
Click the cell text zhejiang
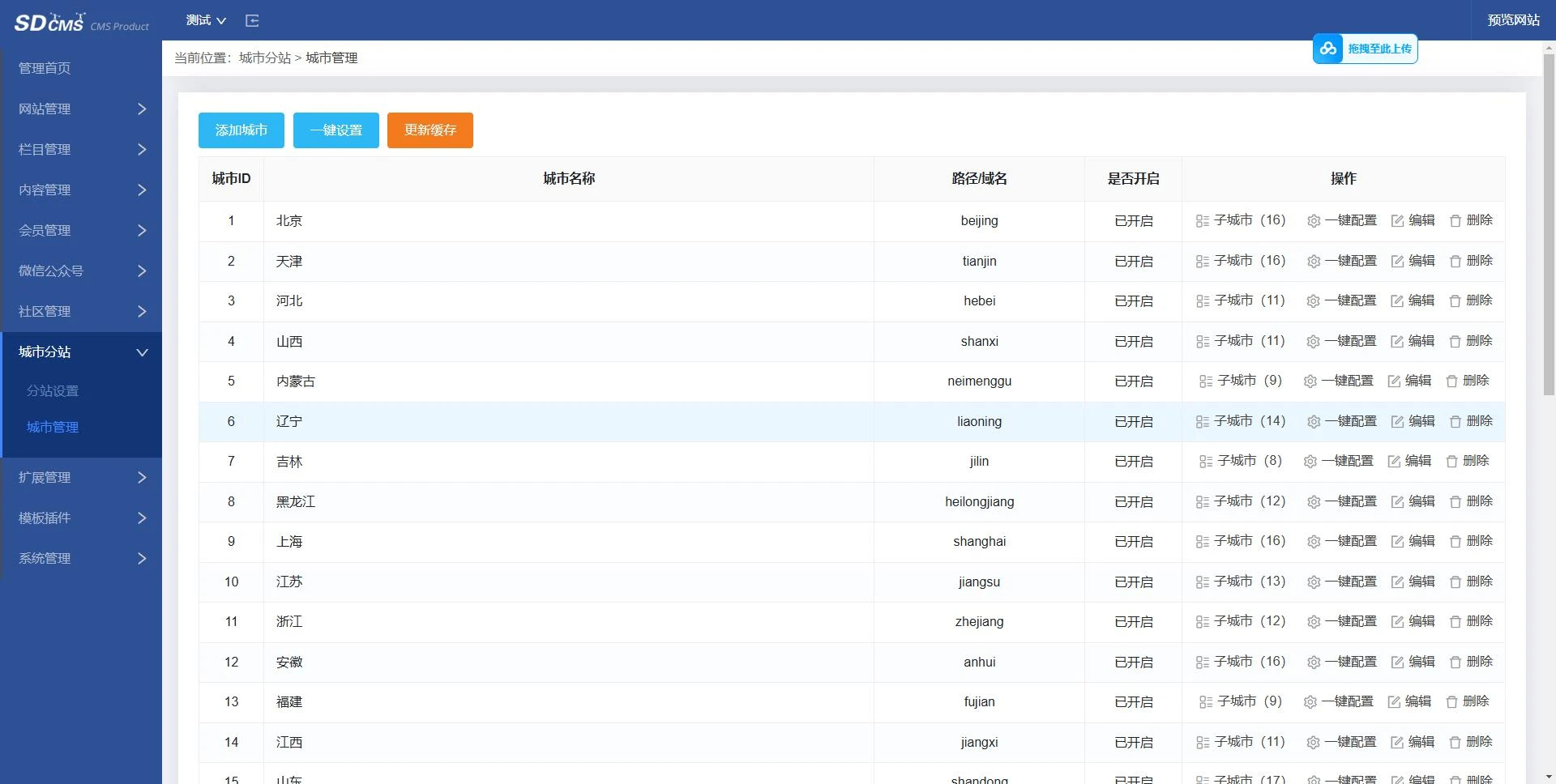coord(979,622)
